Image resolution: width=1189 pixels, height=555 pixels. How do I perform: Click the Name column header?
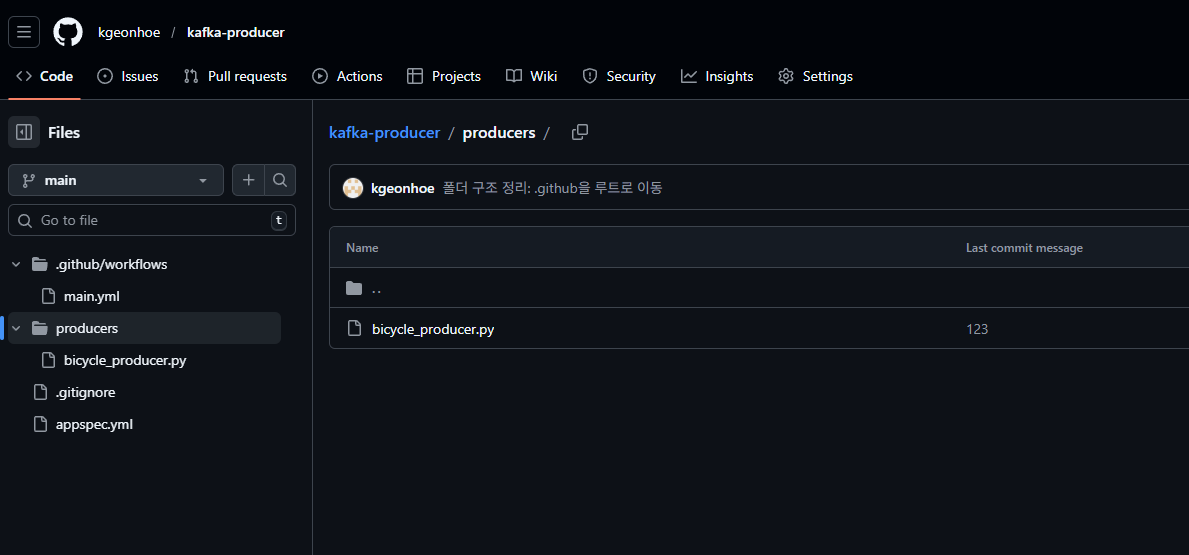tap(362, 248)
